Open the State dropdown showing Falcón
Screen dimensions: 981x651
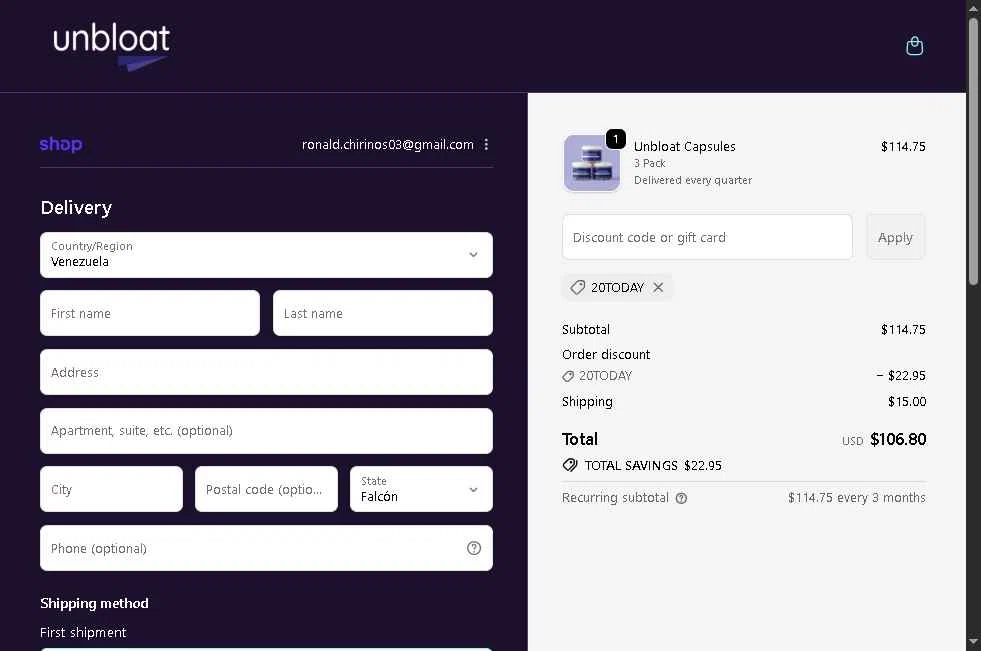421,489
